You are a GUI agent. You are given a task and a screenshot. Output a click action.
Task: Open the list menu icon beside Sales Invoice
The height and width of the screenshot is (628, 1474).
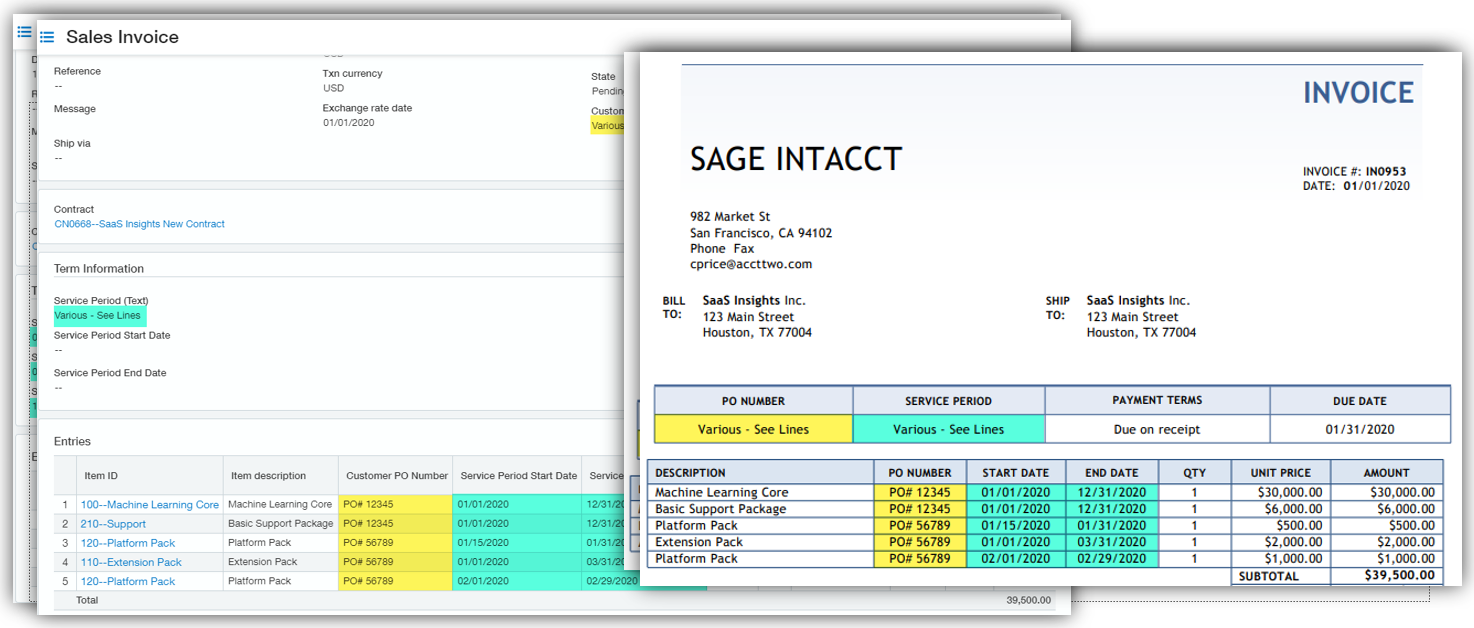coord(46,38)
